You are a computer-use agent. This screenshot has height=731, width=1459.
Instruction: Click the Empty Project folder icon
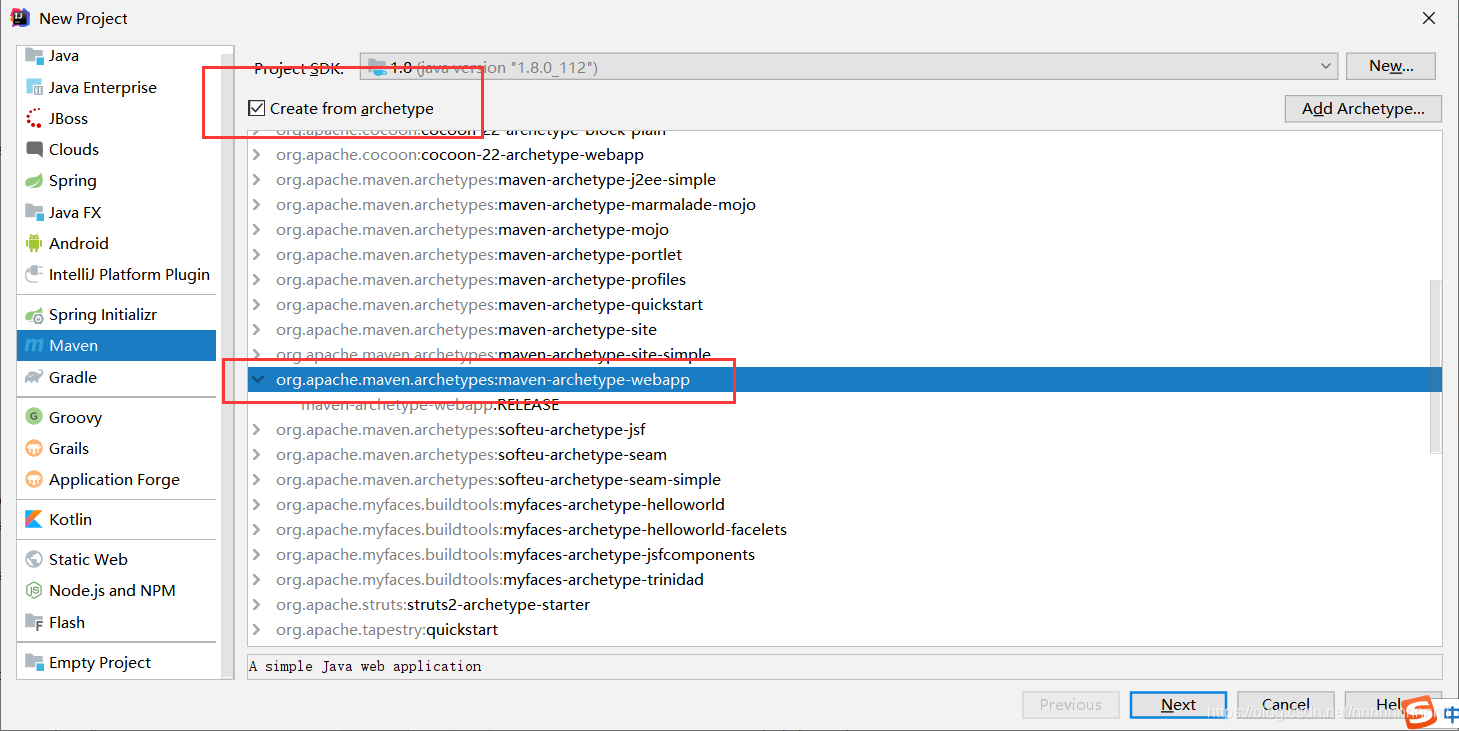(34, 662)
